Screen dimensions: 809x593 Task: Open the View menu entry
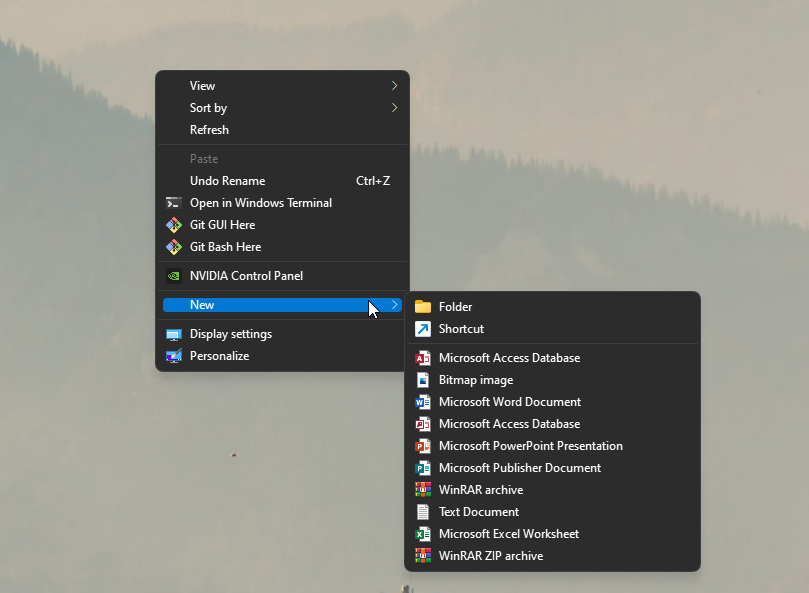(282, 86)
